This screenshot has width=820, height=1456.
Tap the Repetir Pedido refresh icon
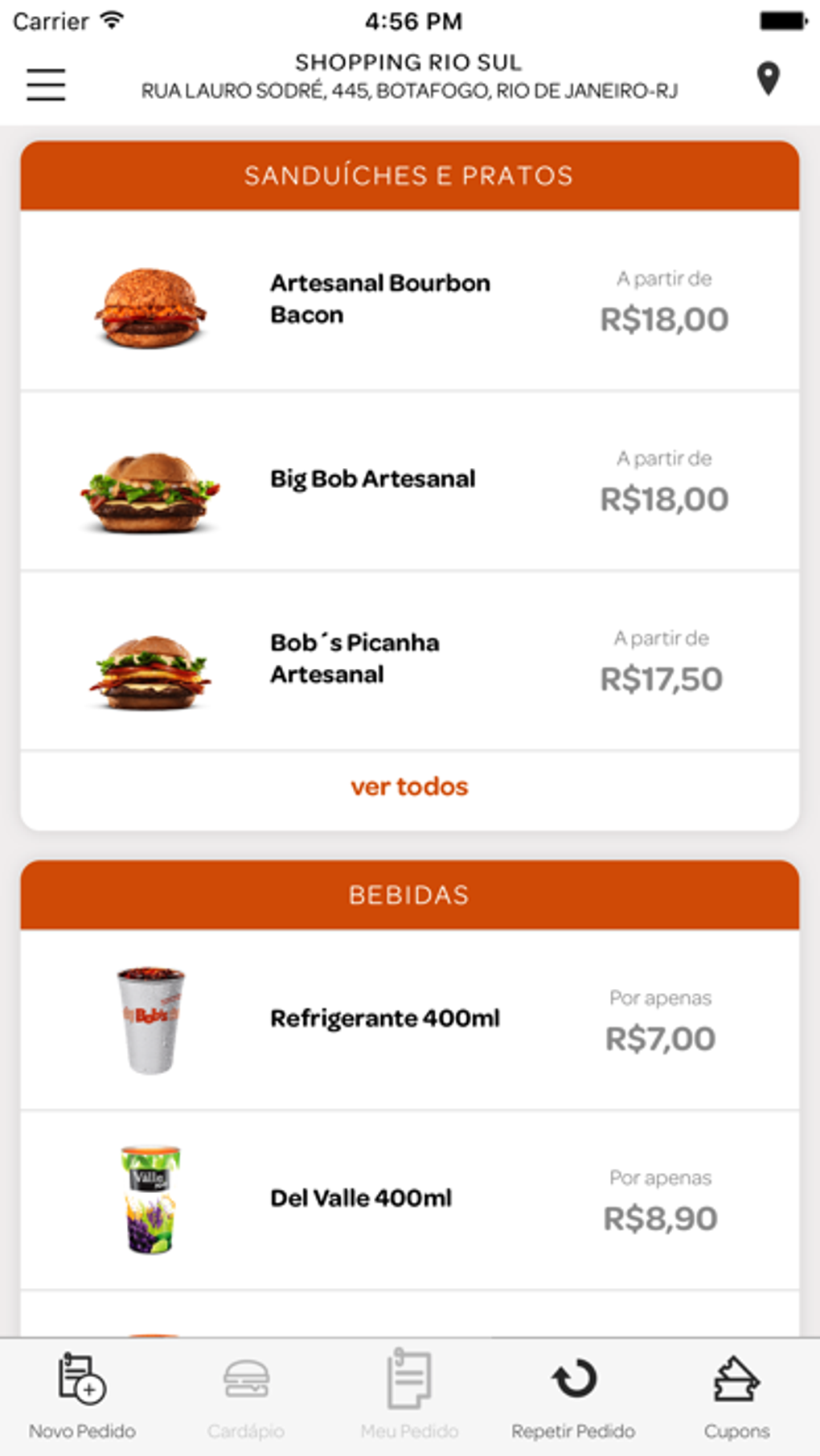[x=574, y=1380]
